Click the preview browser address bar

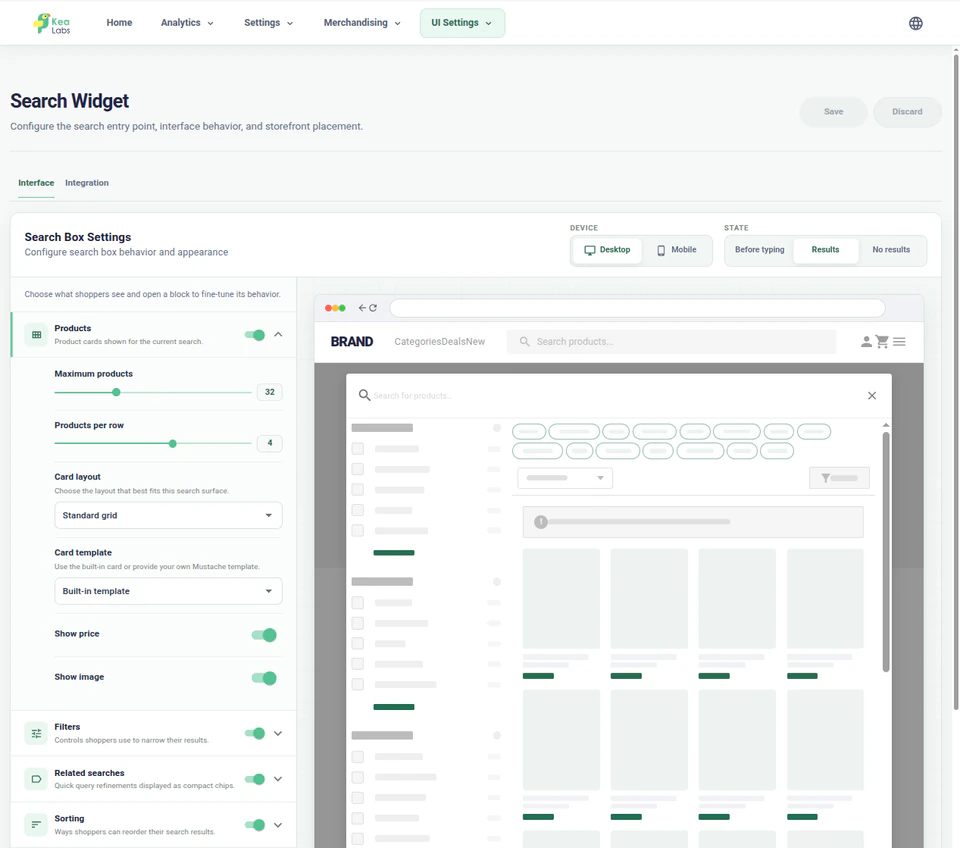point(637,308)
